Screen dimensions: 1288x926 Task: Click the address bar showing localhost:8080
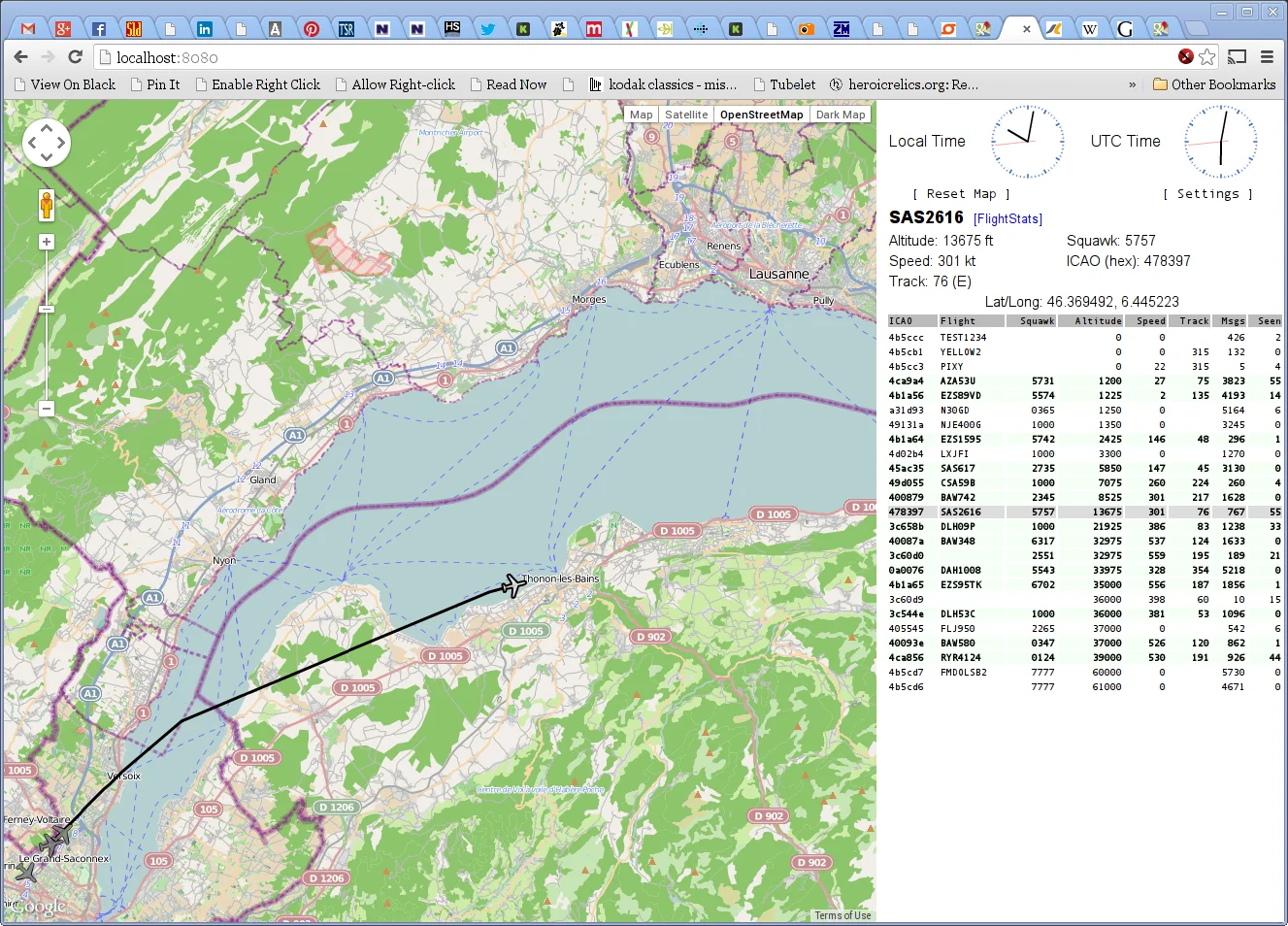(x=636, y=57)
